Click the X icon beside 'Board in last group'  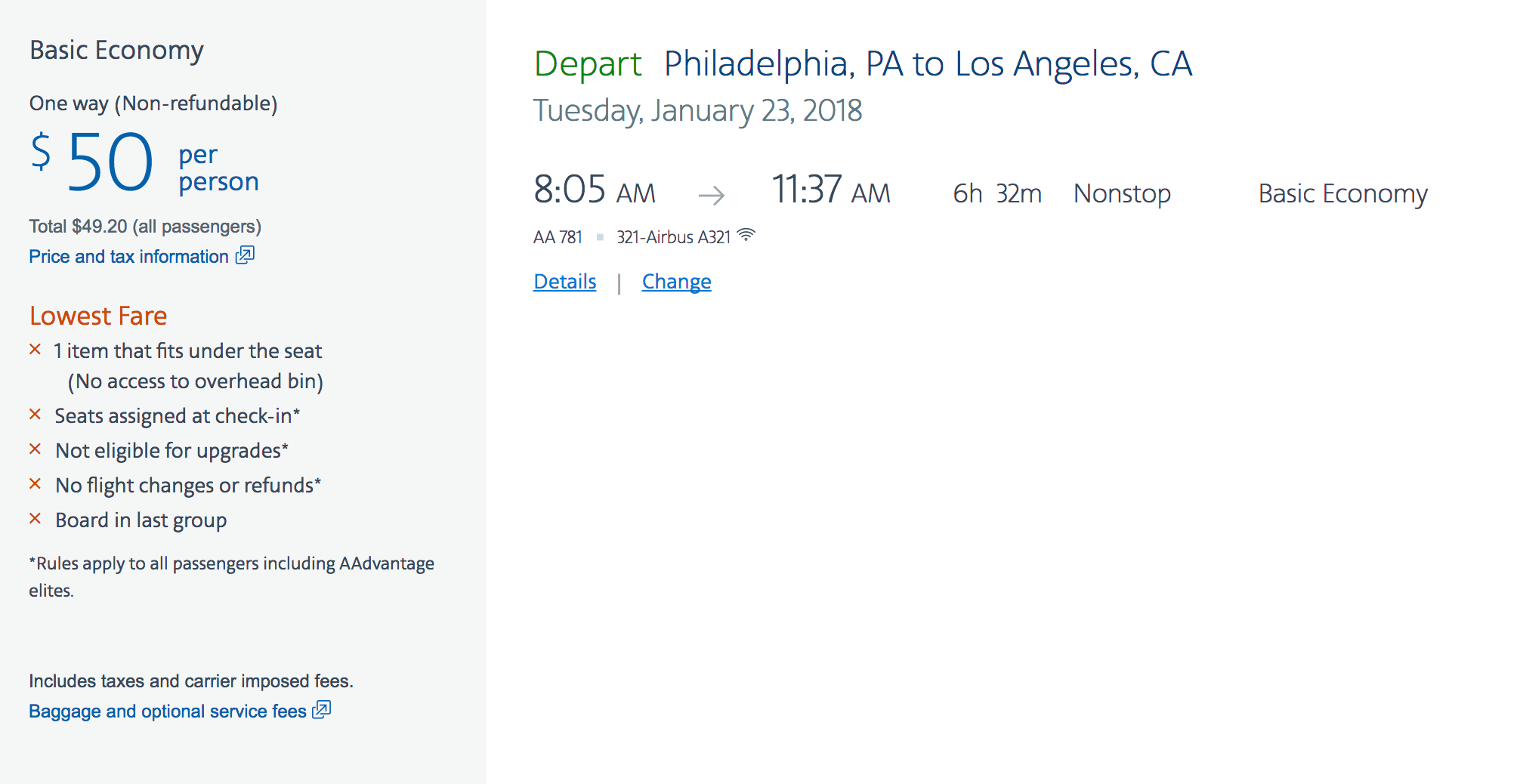coord(35,519)
